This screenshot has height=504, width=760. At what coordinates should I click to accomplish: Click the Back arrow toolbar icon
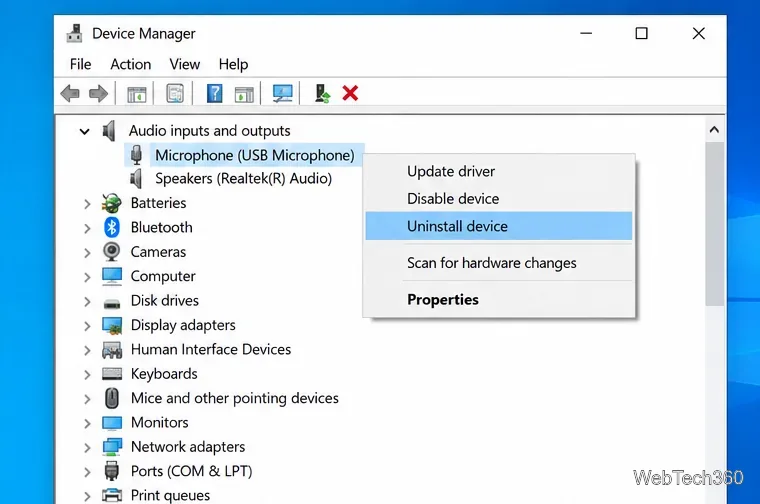[70, 94]
